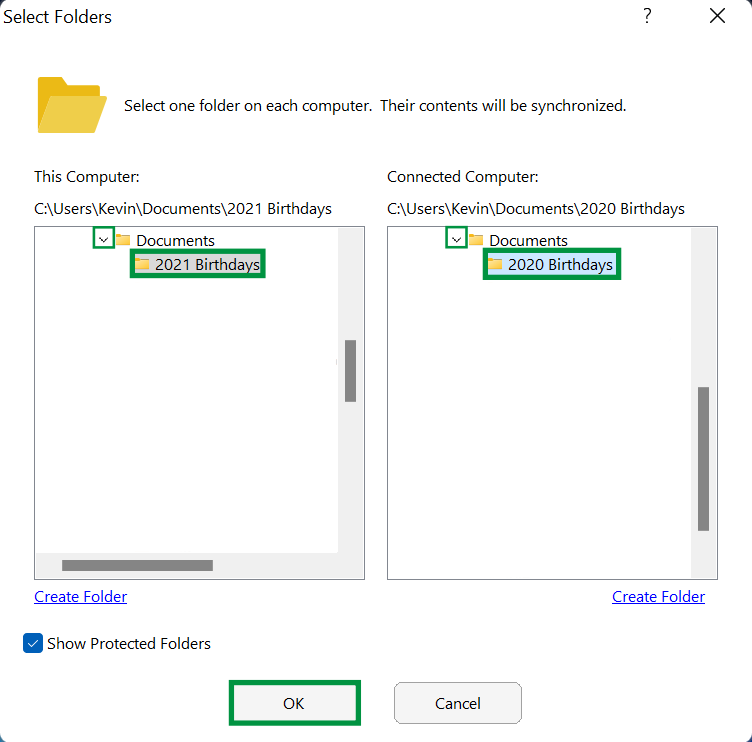Click This Computer Documents folder icon
The width and height of the screenshot is (752, 742).
[x=123, y=239]
